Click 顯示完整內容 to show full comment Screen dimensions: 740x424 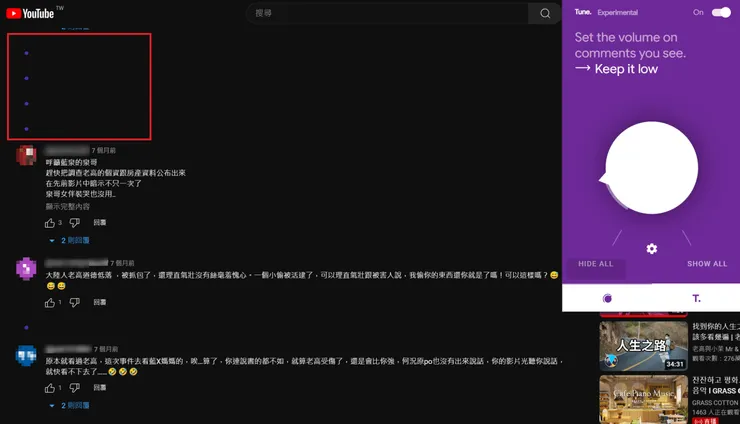(67, 206)
